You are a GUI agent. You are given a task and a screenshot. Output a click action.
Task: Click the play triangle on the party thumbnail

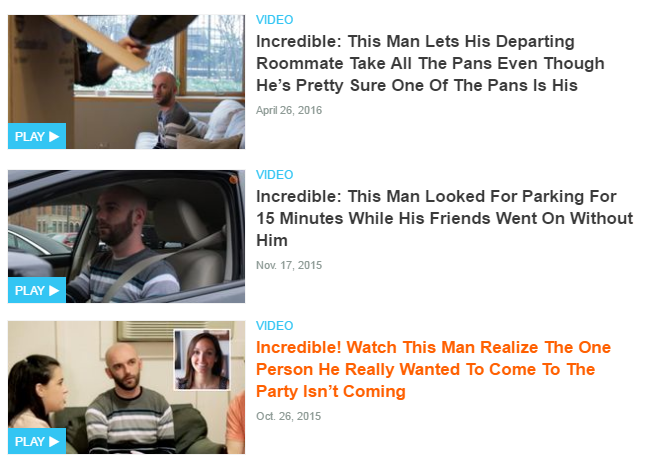(54, 441)
